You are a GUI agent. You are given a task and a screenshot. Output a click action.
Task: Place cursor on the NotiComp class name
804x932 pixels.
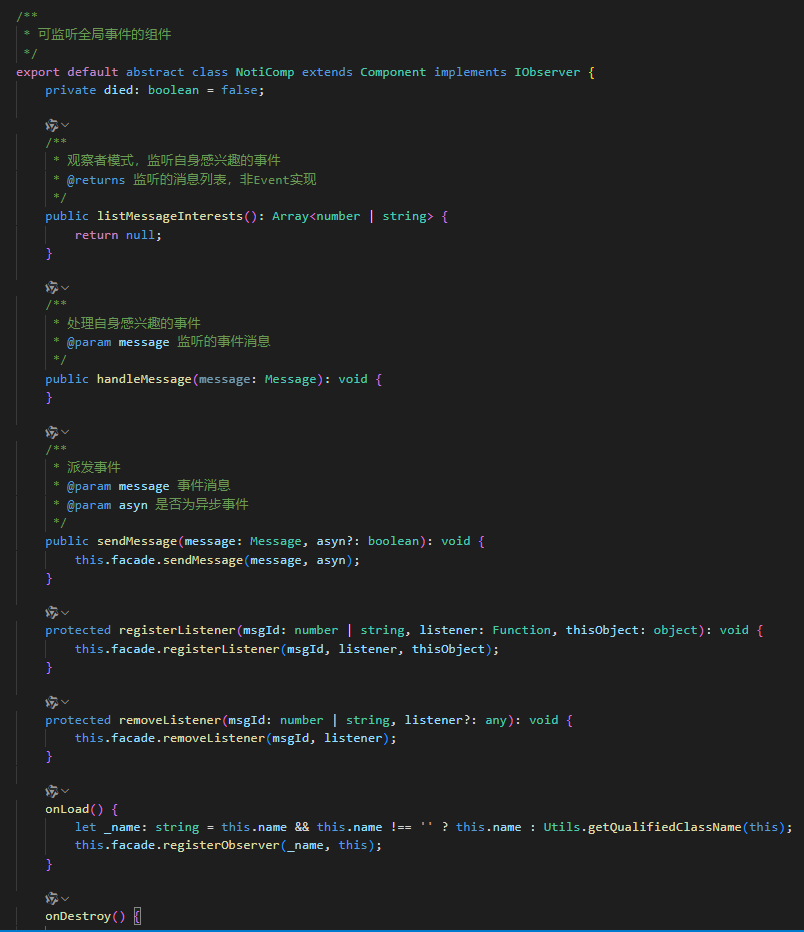pos(264,72)
